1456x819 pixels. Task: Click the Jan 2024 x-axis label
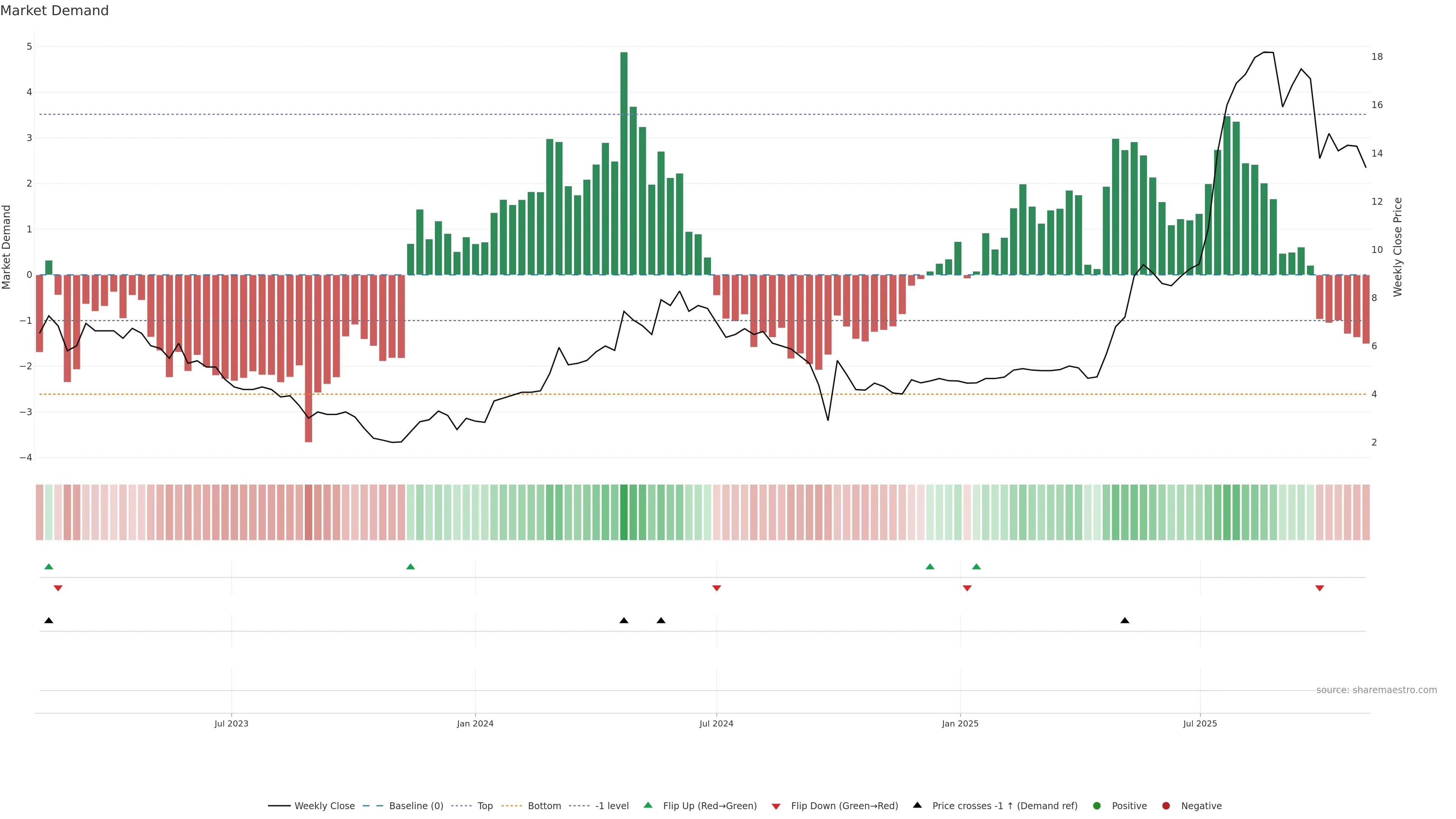475,723
